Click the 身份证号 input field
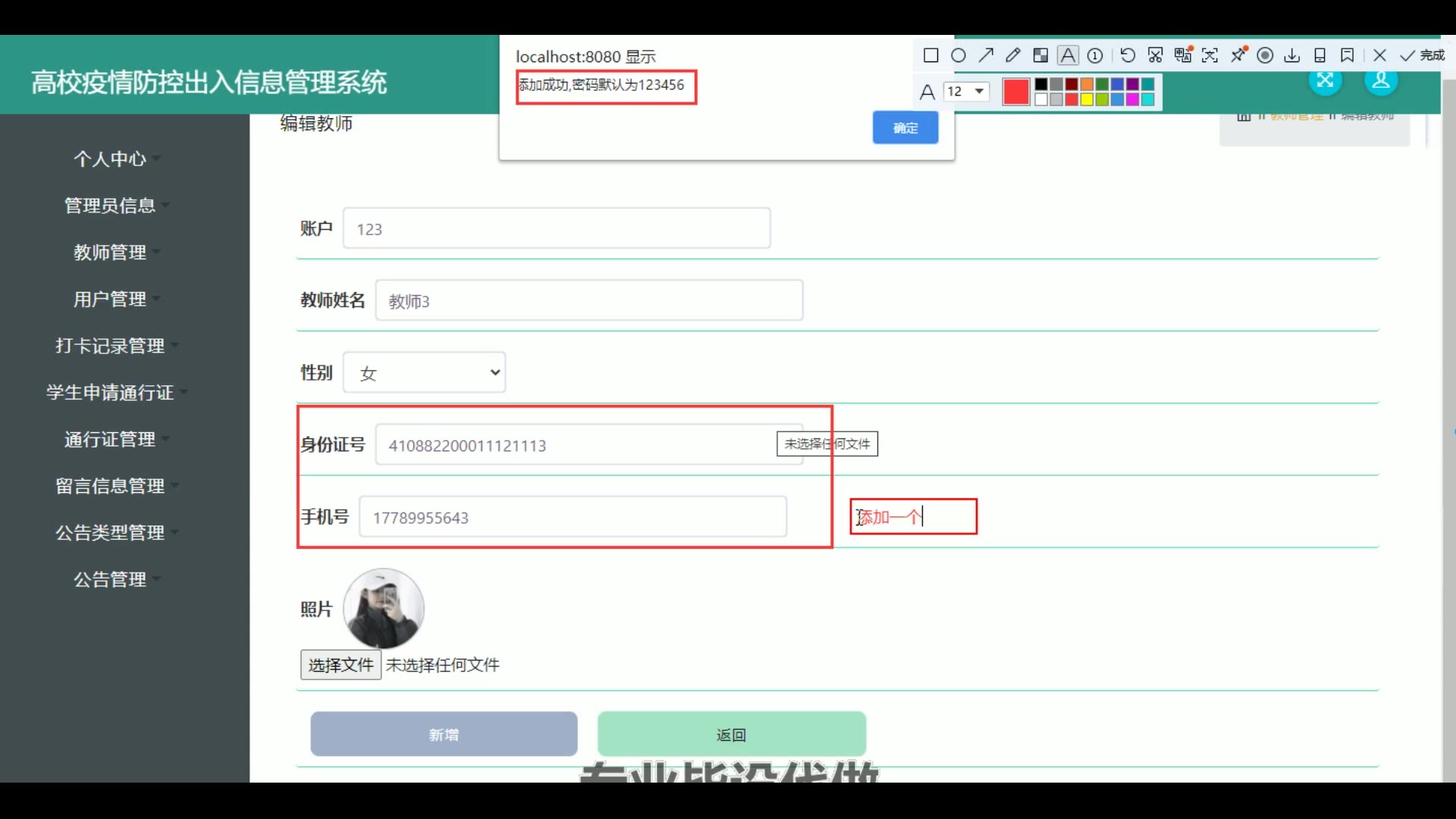 tap(589, 445)
